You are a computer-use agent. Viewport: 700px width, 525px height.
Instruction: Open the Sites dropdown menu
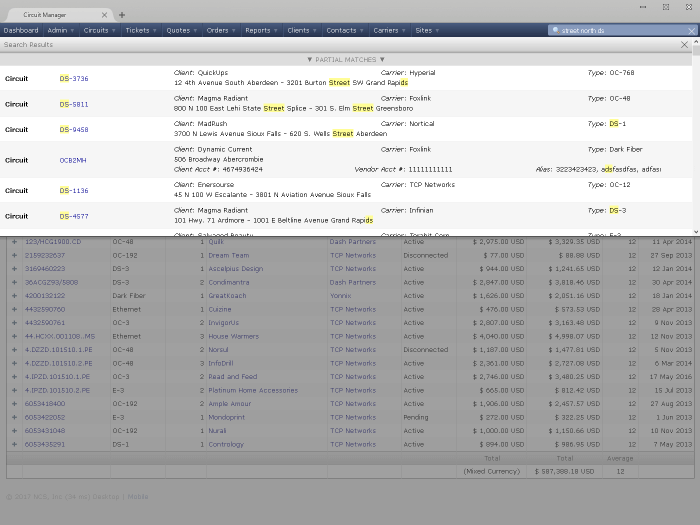(x=427, y=30)
